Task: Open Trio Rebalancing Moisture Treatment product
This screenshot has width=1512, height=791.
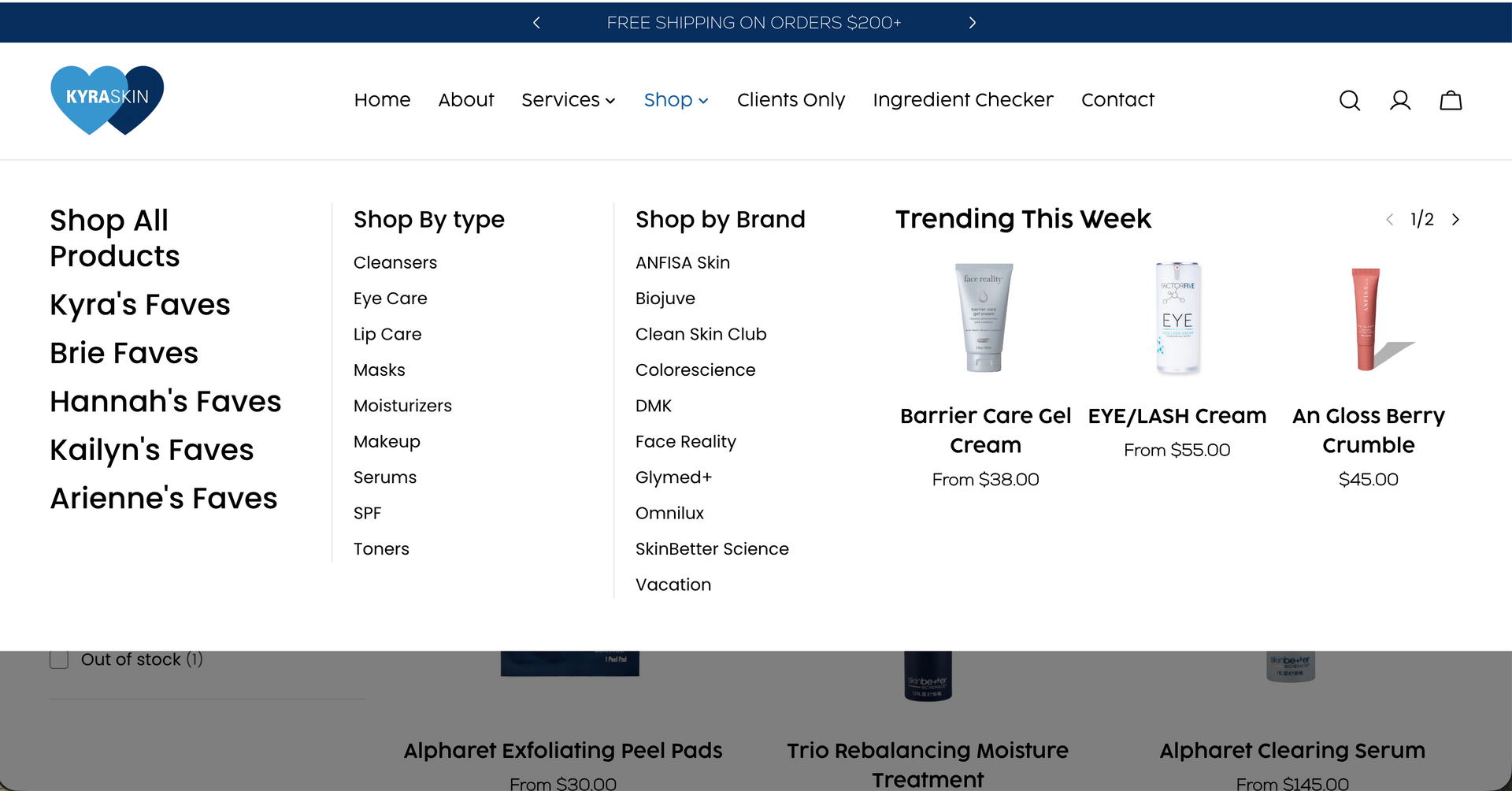Action: (928, 764)
